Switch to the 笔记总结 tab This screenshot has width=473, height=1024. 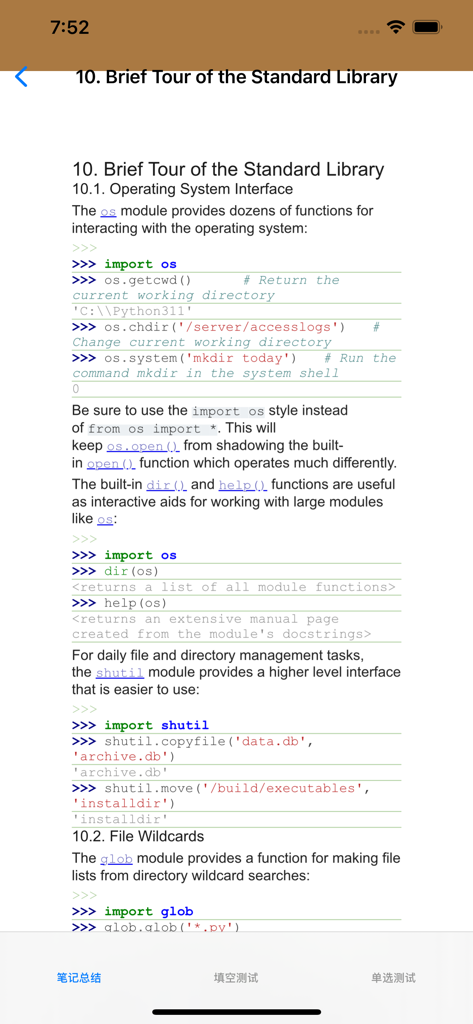[78, 978]
